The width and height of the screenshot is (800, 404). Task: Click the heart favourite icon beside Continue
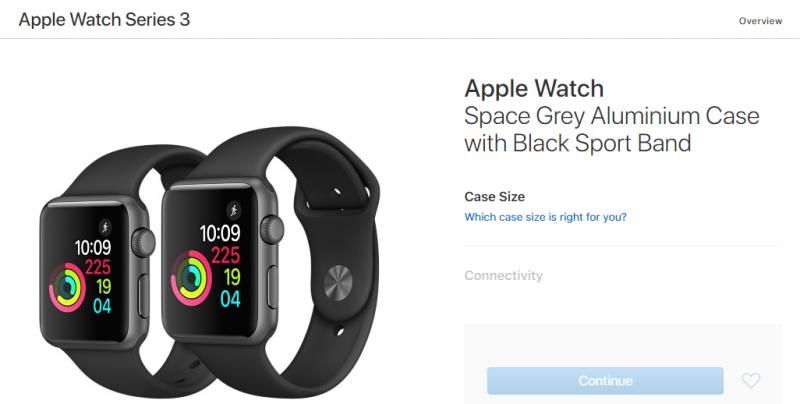click(x=751, y=381)
